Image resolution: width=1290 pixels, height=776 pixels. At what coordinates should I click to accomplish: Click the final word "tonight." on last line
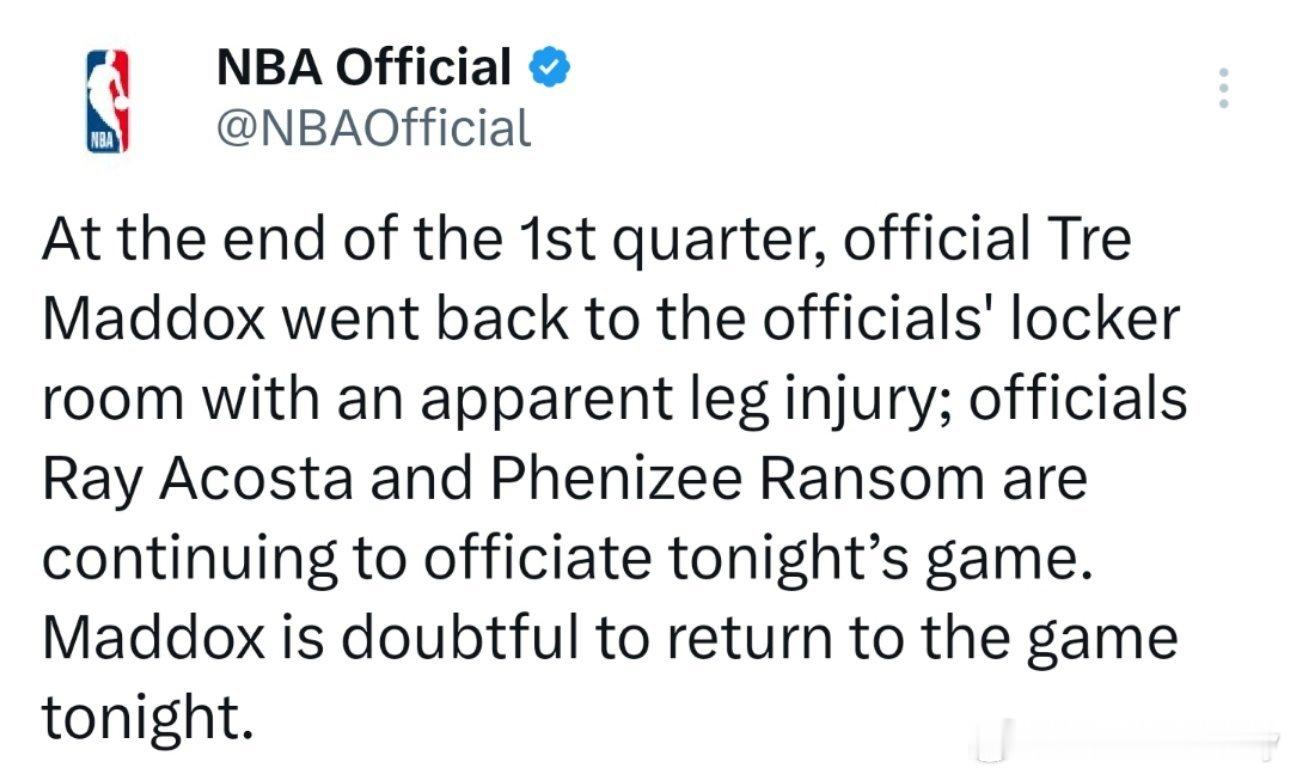(145, 717)
